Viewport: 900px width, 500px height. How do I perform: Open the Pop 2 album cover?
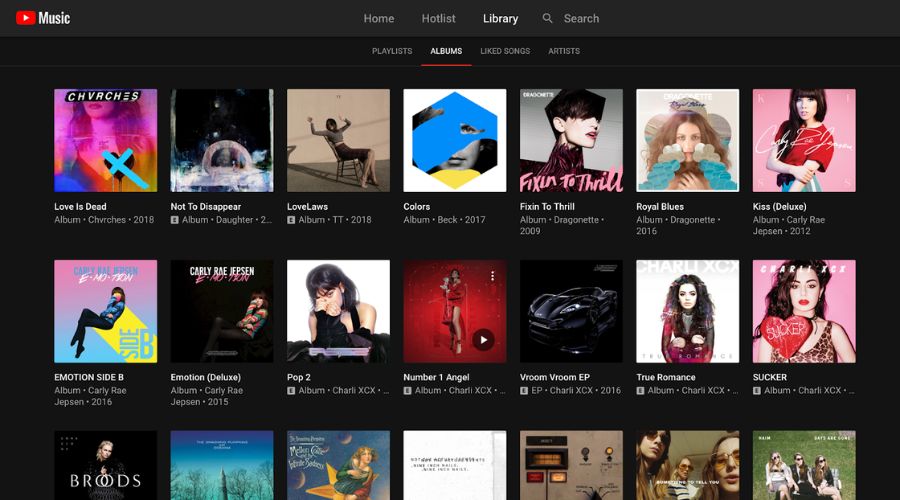[x=338, y=311]
